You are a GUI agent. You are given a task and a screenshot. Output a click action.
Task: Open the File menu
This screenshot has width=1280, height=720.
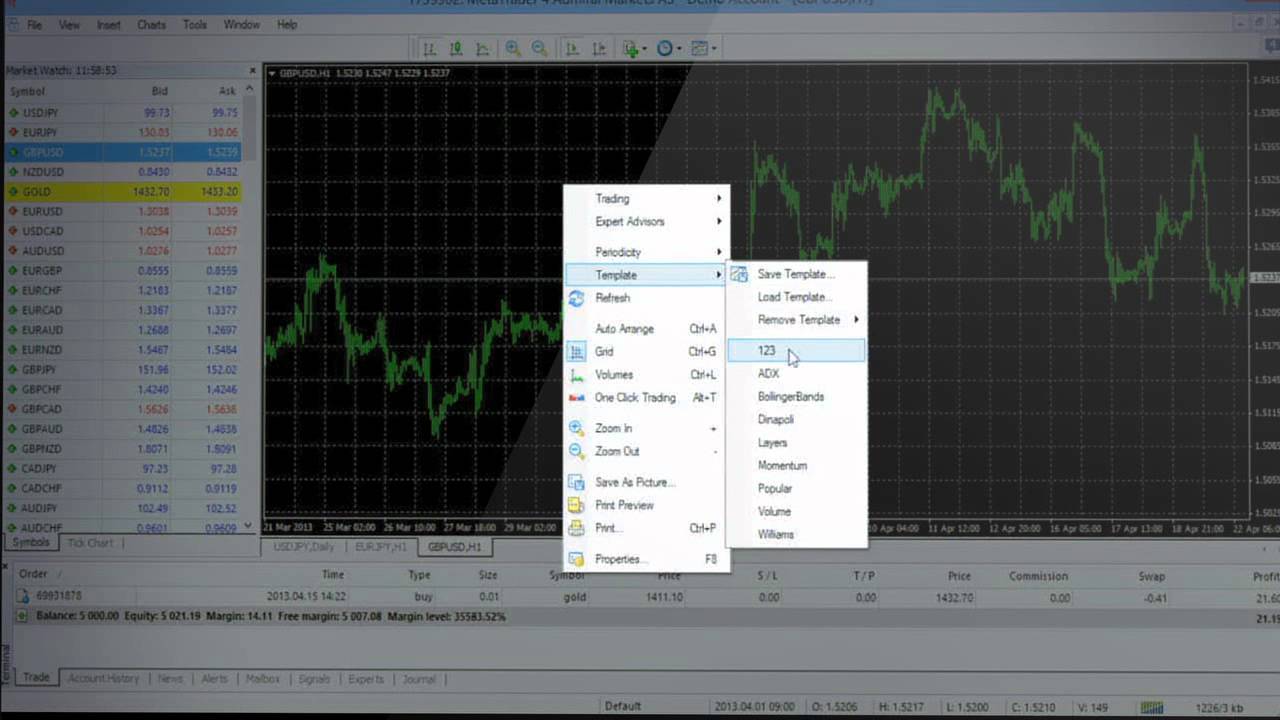coord(35,25)
